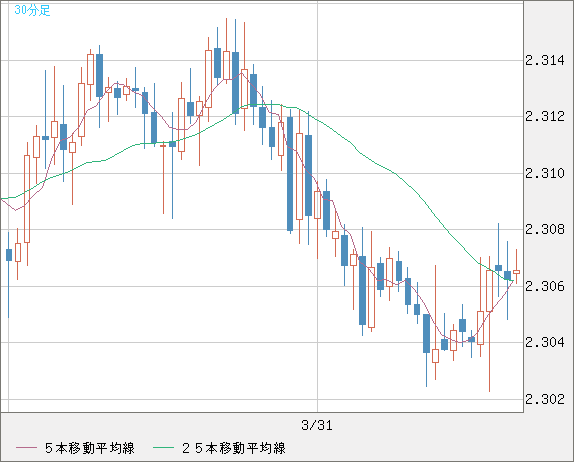Click the purple 5-period legend line swatch
This screenshot has height=462, width=574.
pyautogui.click(x=26, y=448)
